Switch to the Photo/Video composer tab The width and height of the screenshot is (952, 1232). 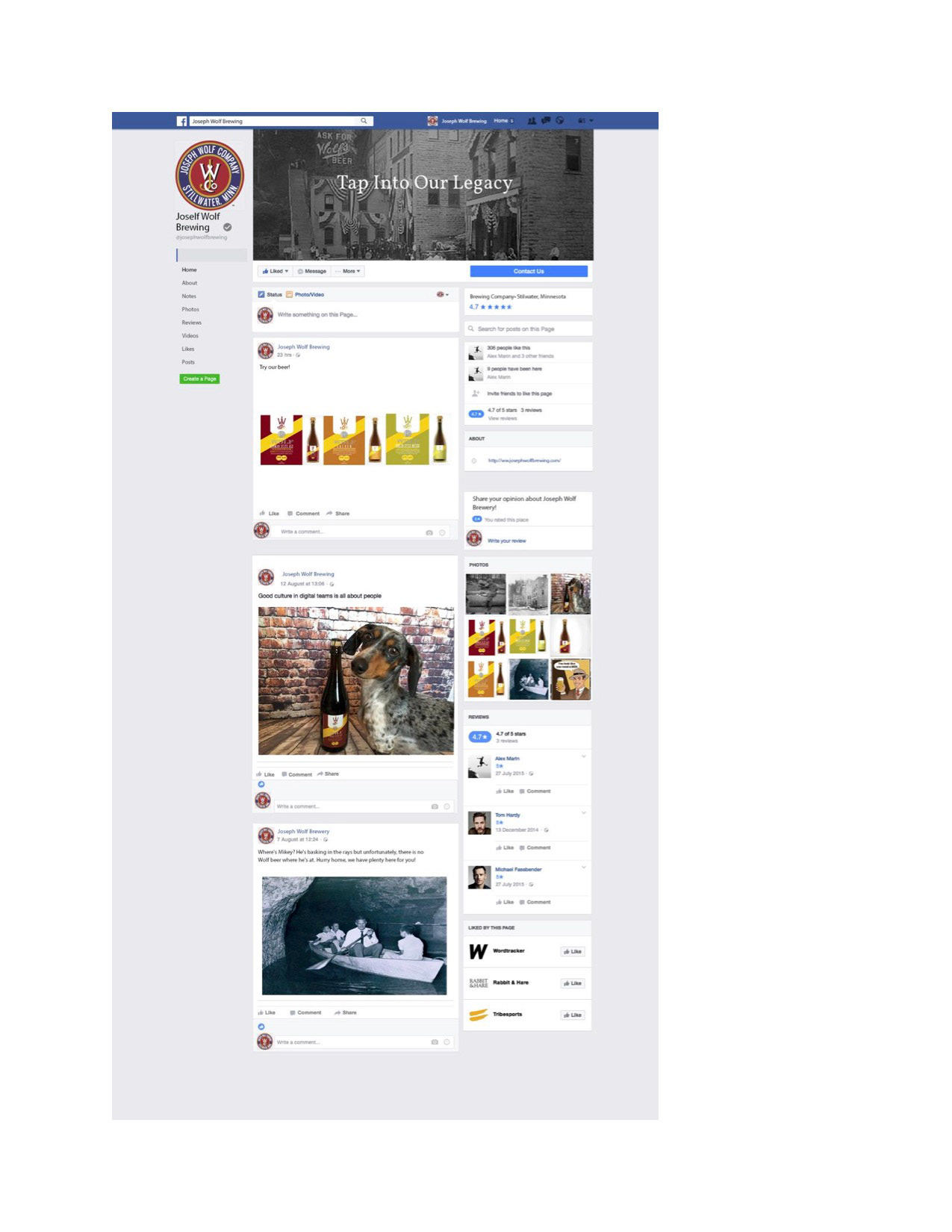point(305,295)
